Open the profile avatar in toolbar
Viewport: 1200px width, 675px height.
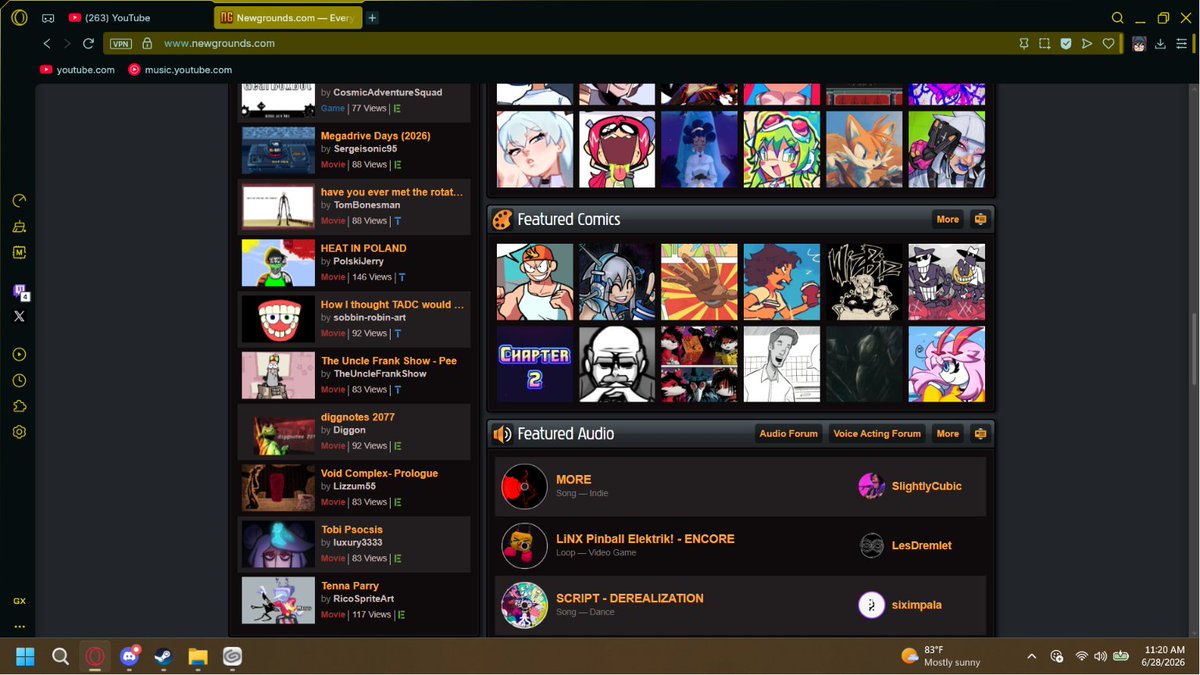[1139, 44]
